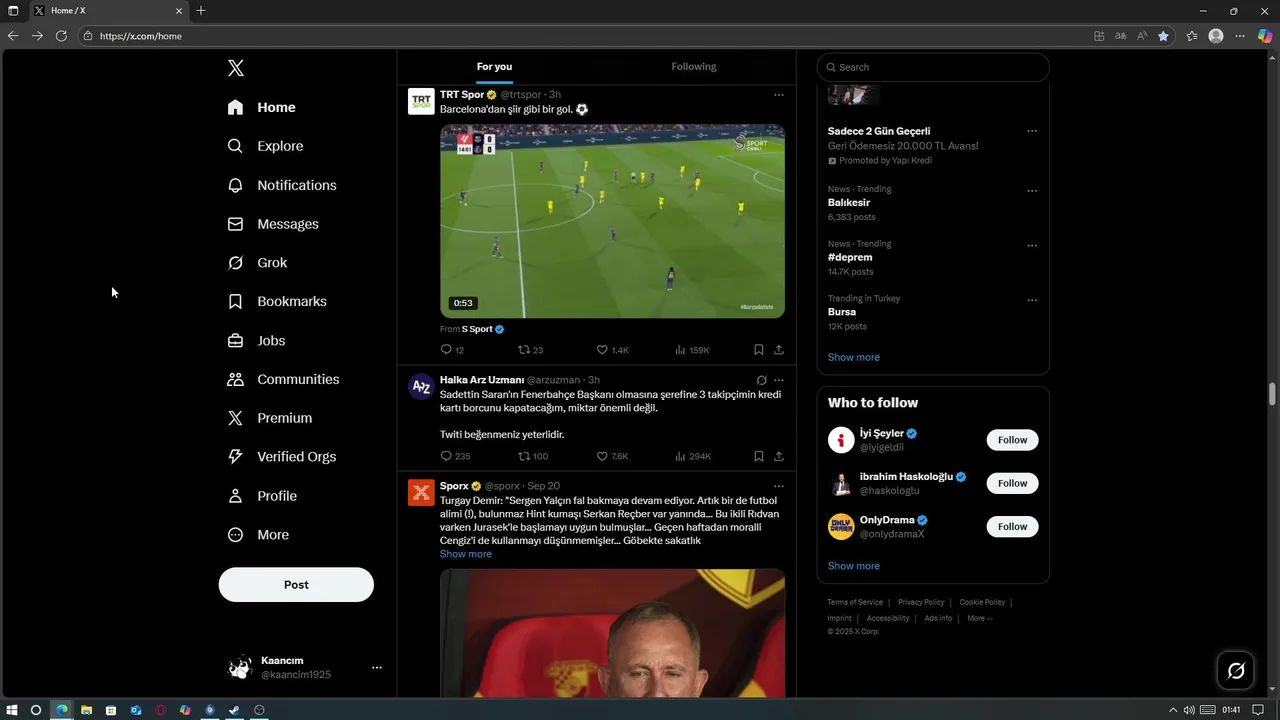View analytics of the TRT Spor post
The height and width of the screenshot is (720, 1280).
pos(692,350)
